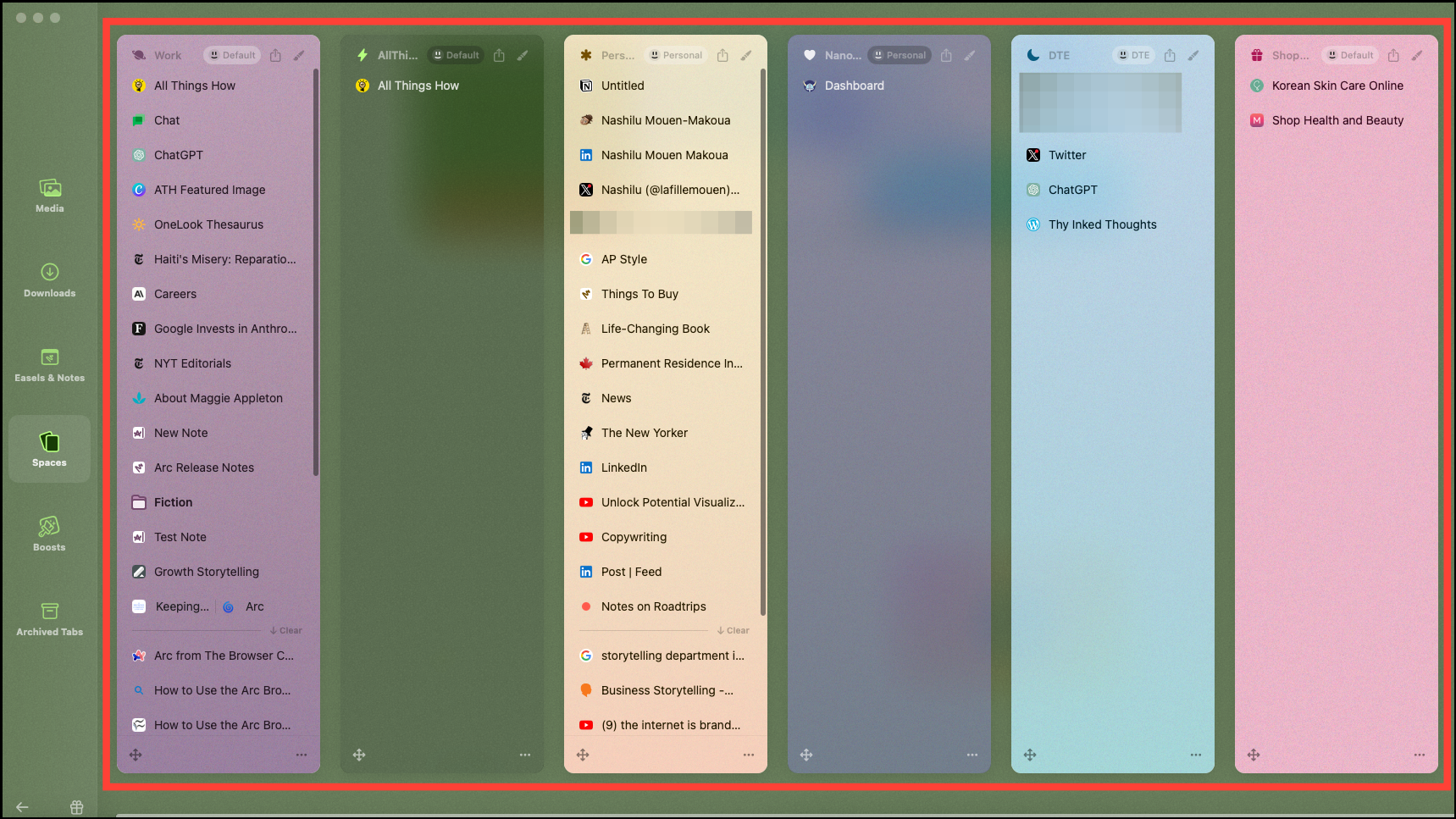This screenshot has height=819, width=1456.
Task: Open the Default profile selector on Work space
Action: [x=232, y=55]
